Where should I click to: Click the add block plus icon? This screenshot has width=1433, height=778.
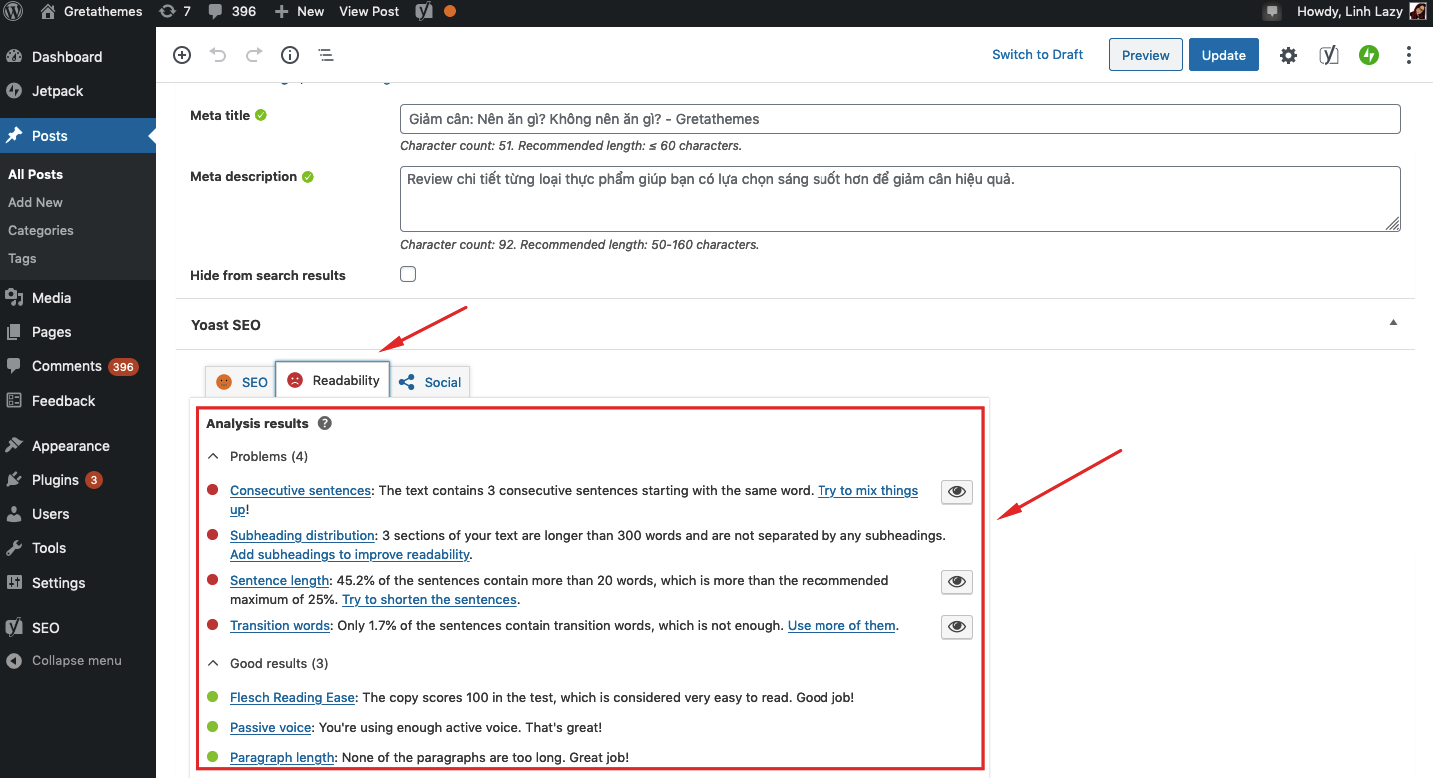click(x=182, y=55)
